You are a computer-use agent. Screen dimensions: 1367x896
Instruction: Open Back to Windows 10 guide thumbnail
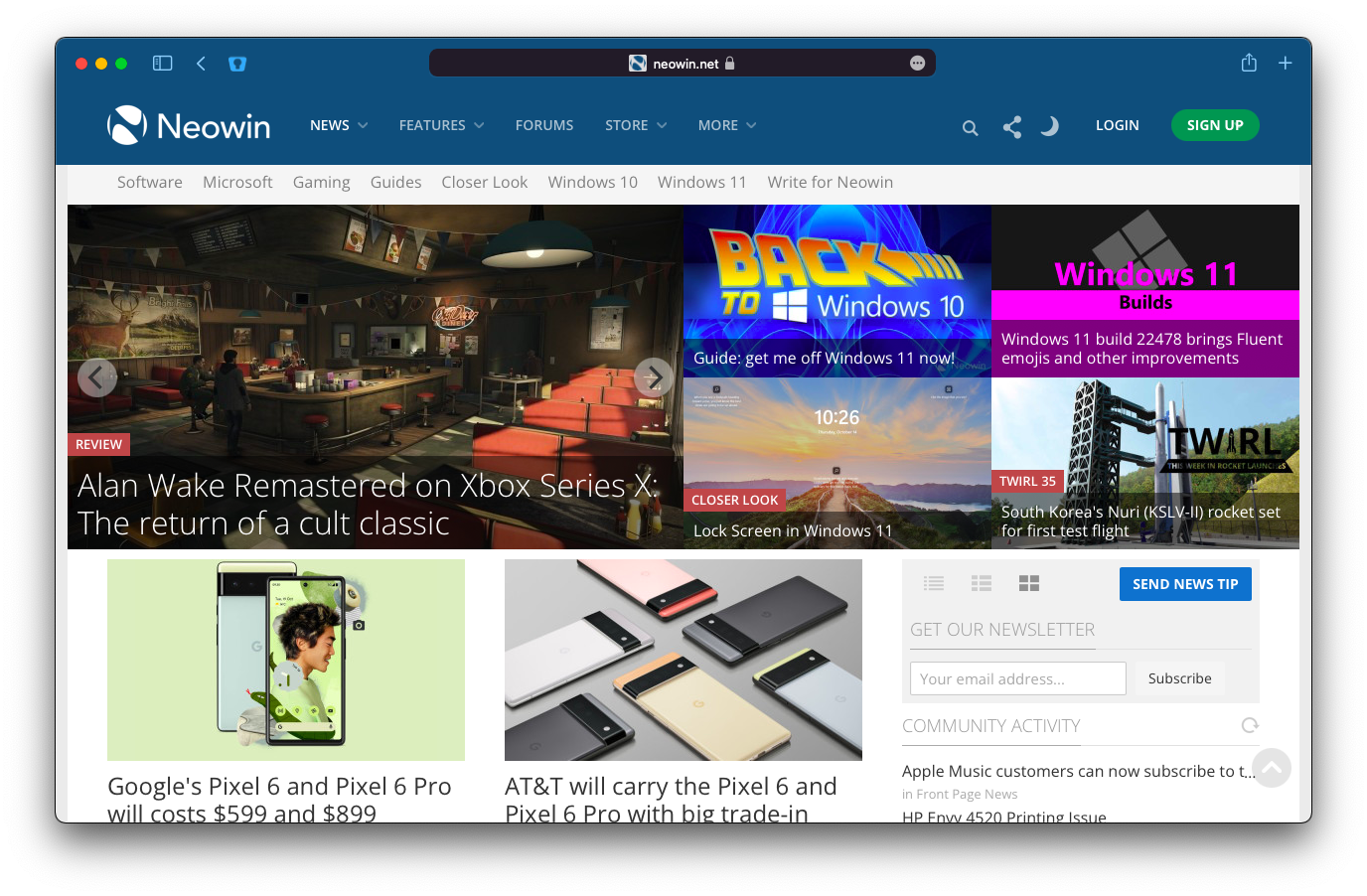pos(837,291)
